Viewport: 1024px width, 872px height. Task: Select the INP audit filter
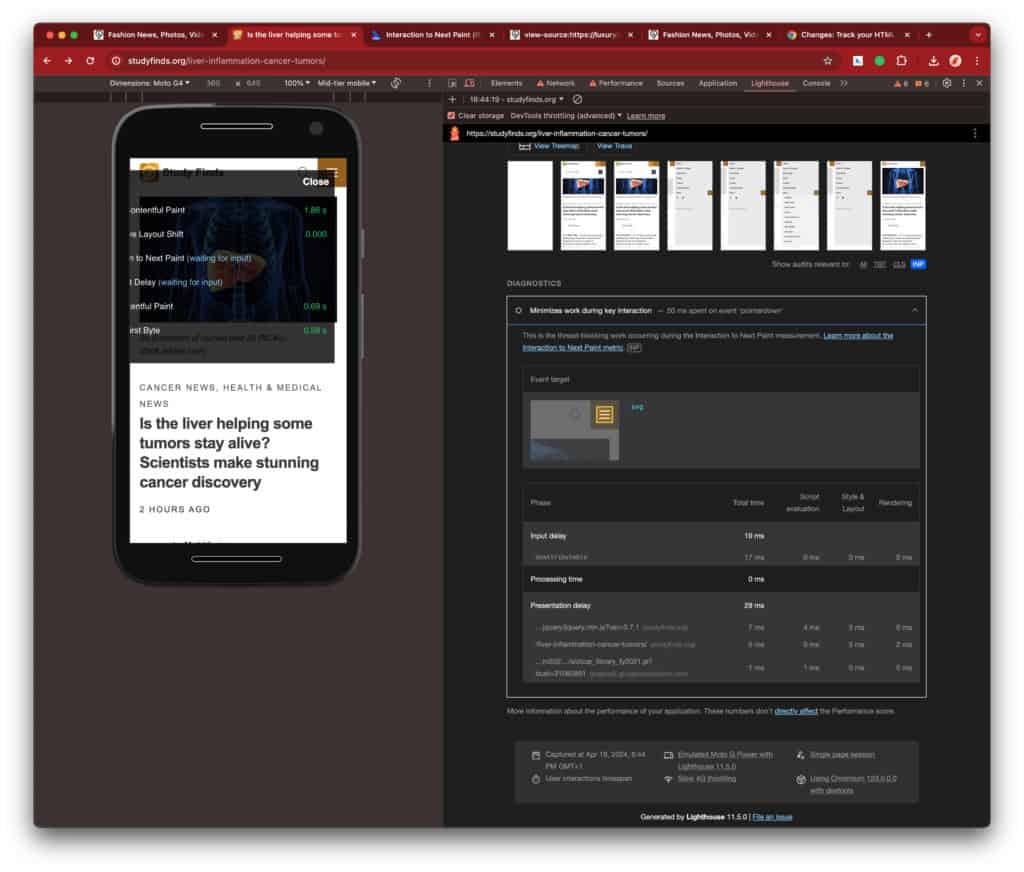click(x=917, y=265)
